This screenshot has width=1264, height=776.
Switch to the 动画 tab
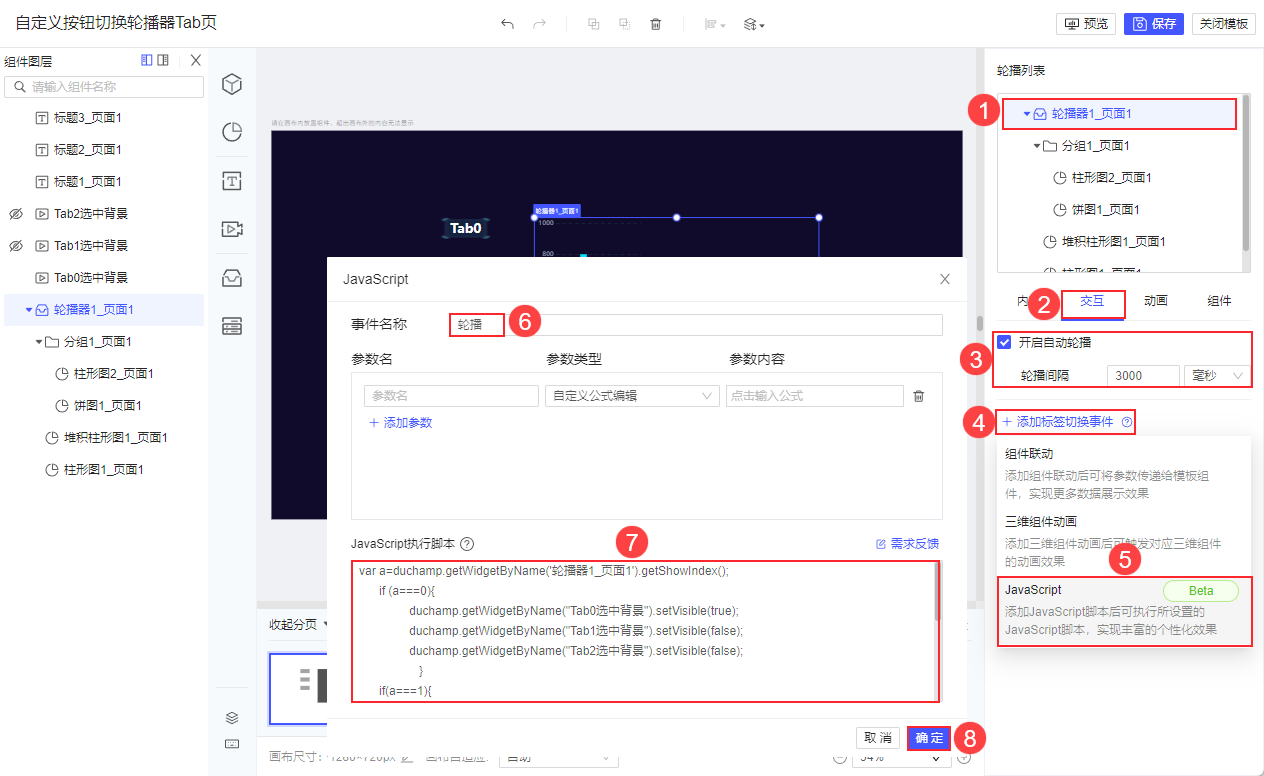click(x=1156, y=301)
